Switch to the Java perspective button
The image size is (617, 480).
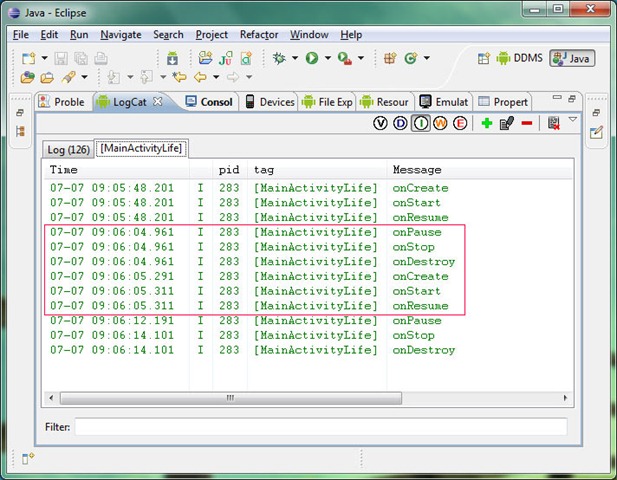572,58
